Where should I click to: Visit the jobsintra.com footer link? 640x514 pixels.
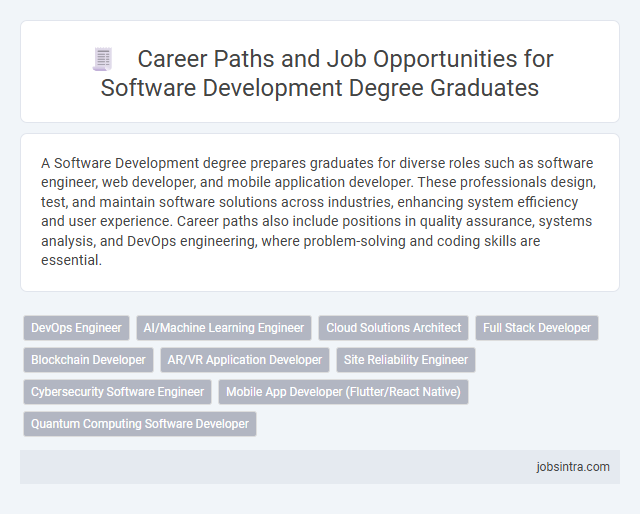pyautogui.click(x=573, y=467)
